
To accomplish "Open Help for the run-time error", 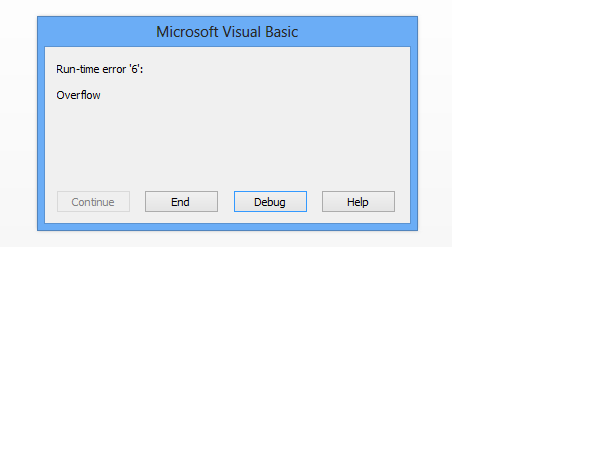I will tap(358, 202).
